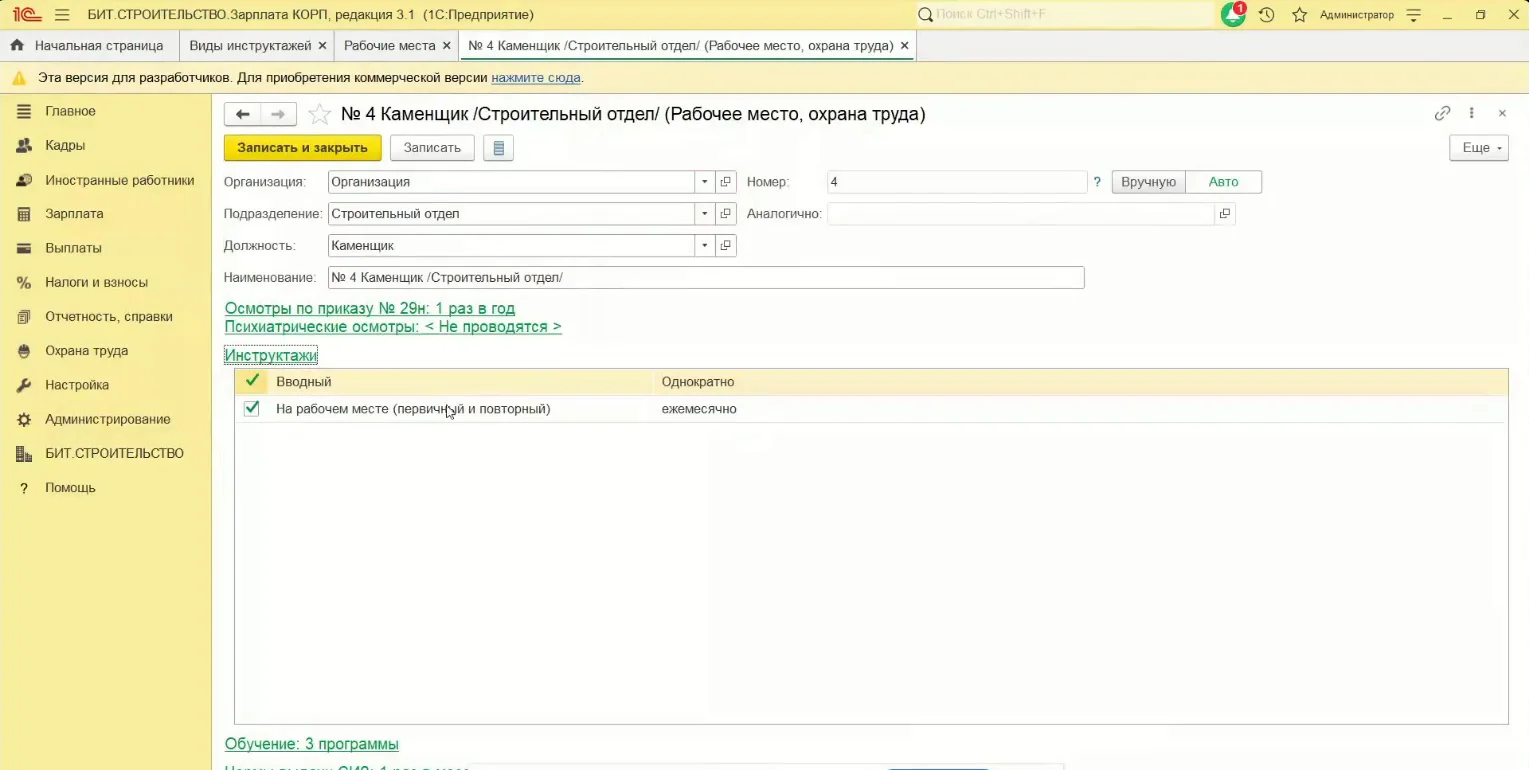Viewport: 1529px width, 770px height.
Task: Click the Записать button
Action: click(432, 148)
